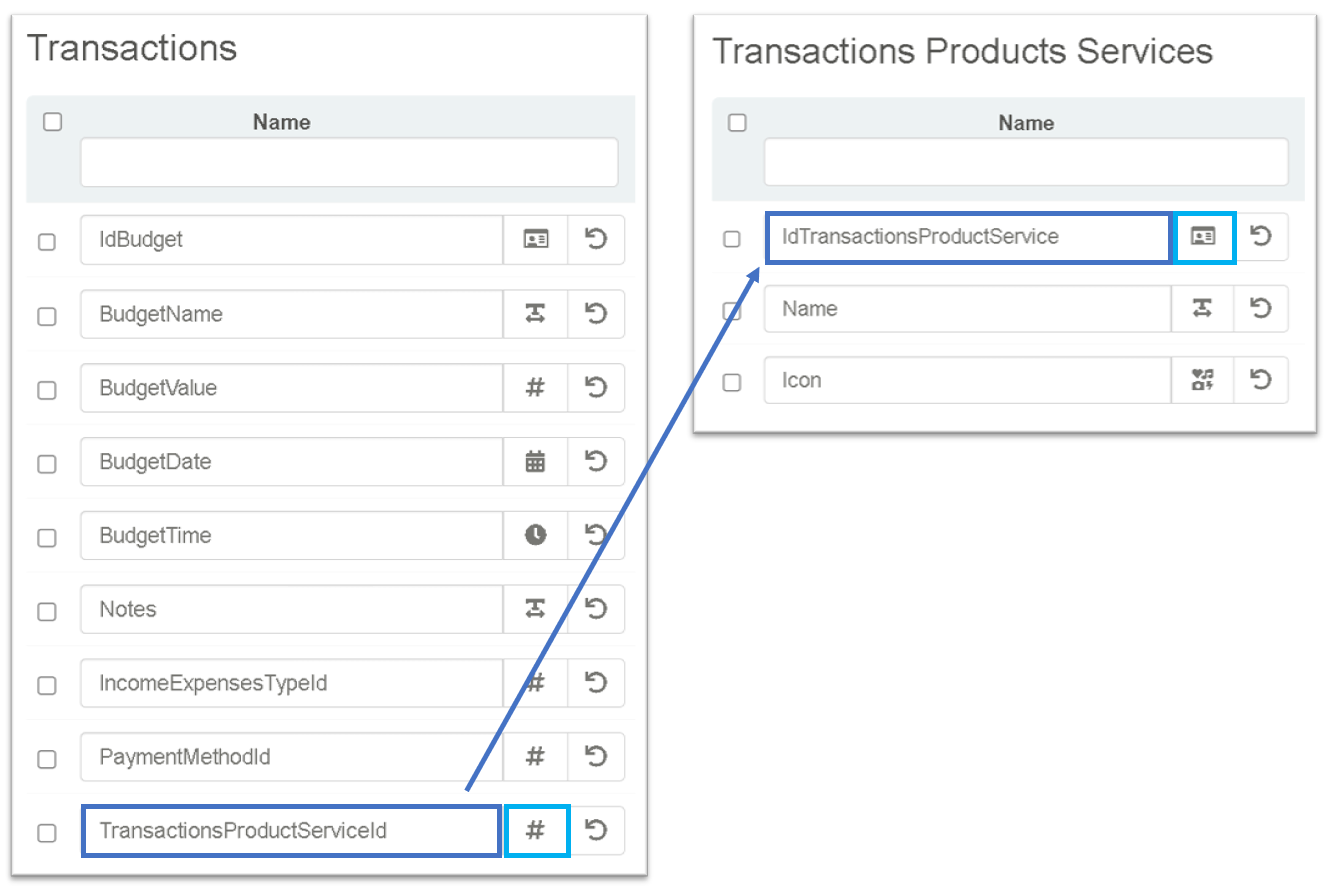Select the TransactionsProductServiceId text field
Viewport: 1329px width, 889px height.
pos(290,831)
